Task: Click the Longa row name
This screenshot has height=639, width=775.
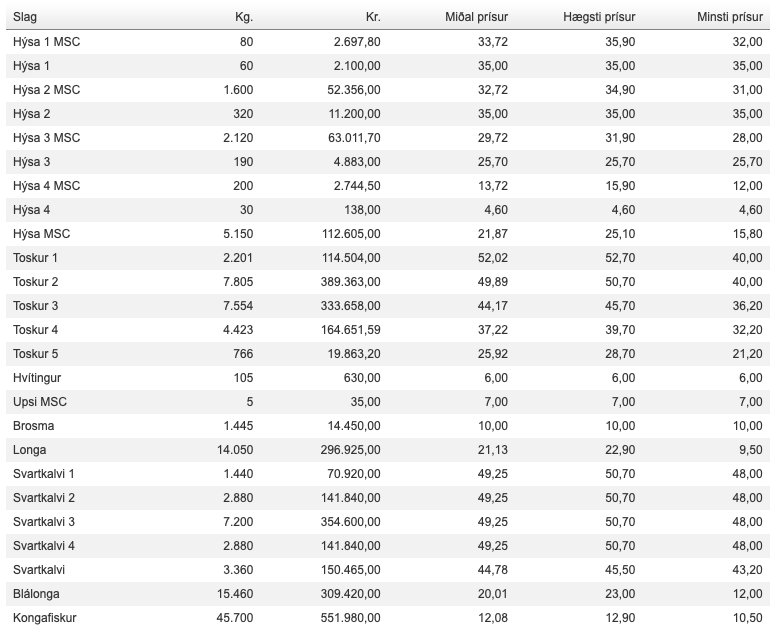Action: click(x=30, y=450)
